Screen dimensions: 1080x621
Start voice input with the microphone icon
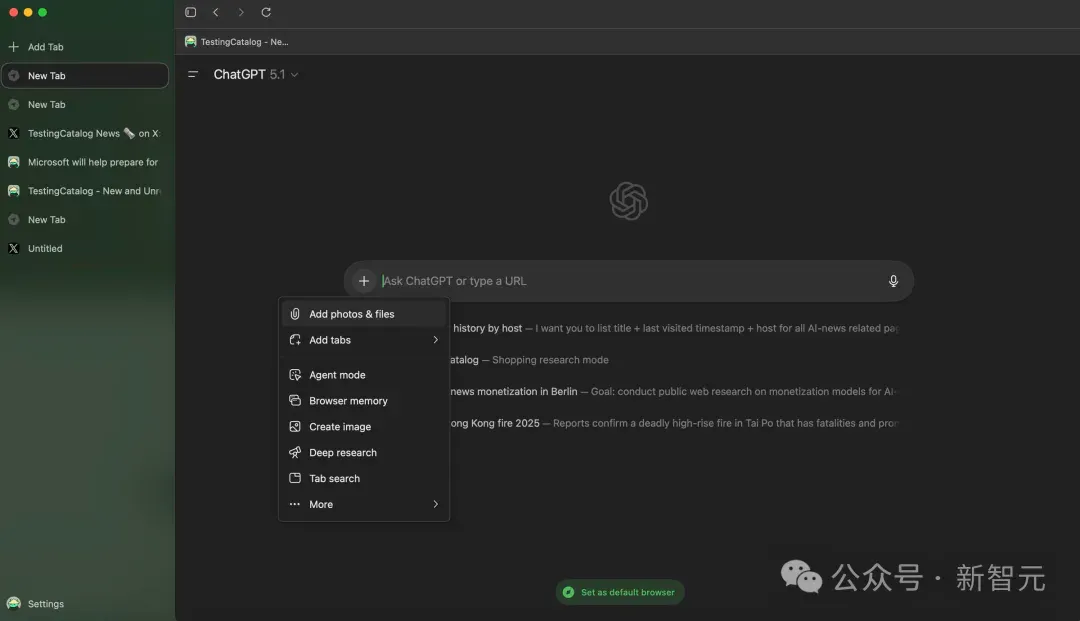(893, 281)
